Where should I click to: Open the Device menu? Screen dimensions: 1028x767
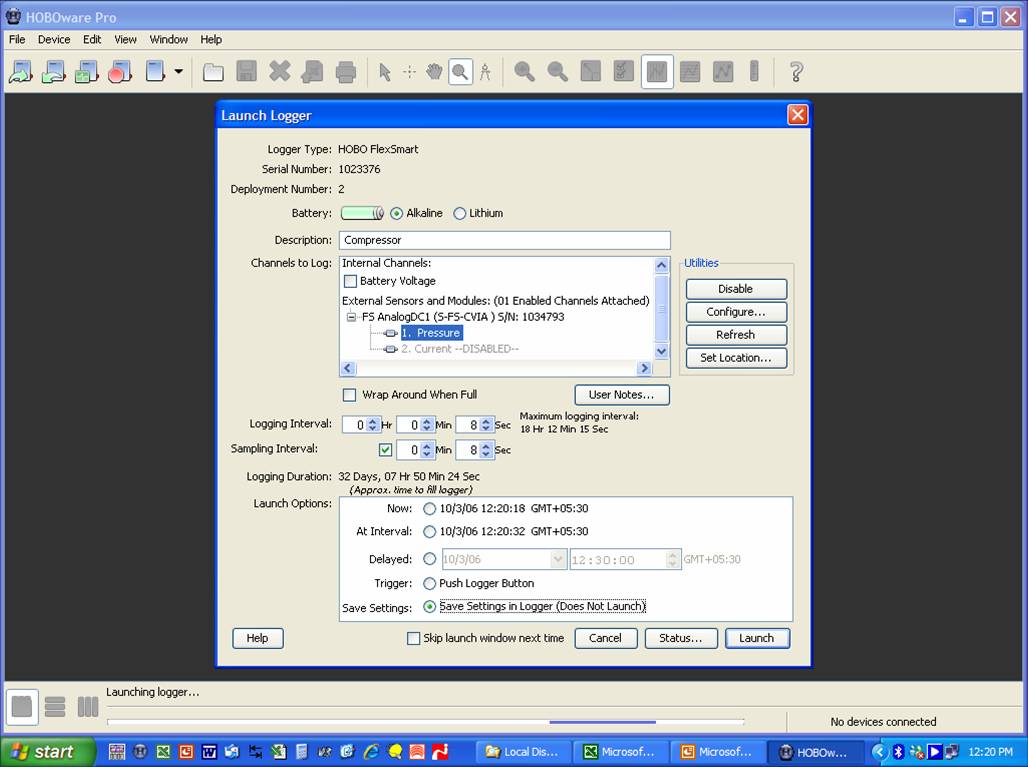[x=54, y=40]
